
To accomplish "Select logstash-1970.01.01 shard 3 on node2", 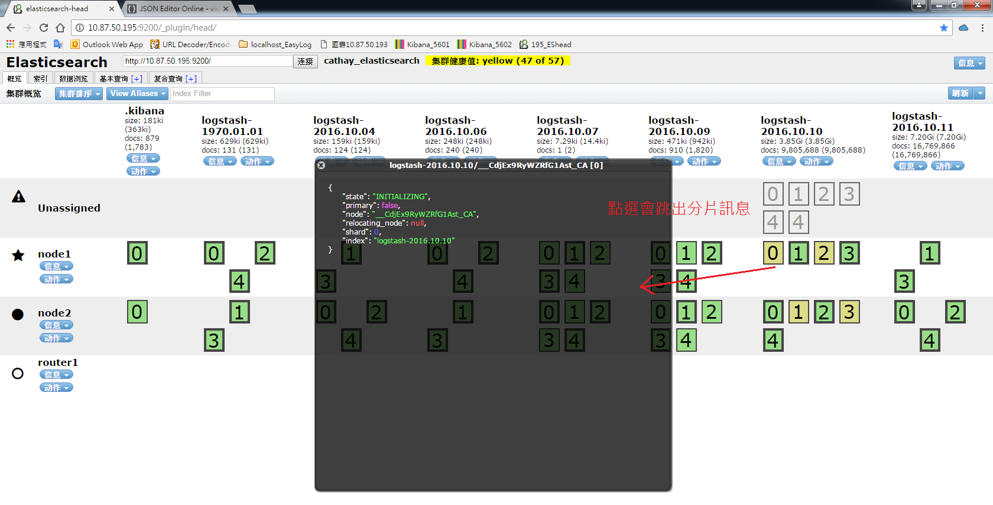I will pos(213,340).
